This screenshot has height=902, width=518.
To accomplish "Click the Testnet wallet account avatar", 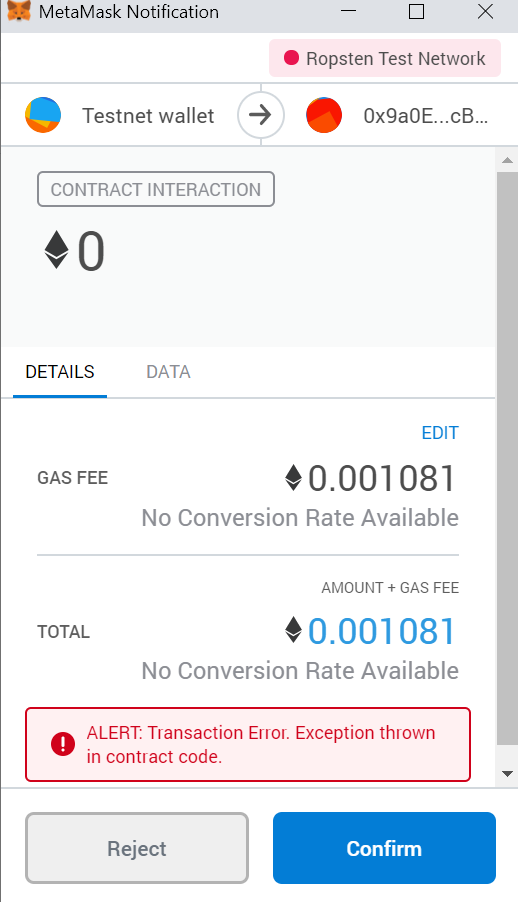I will pyautogui.click(x=43, y=115).
